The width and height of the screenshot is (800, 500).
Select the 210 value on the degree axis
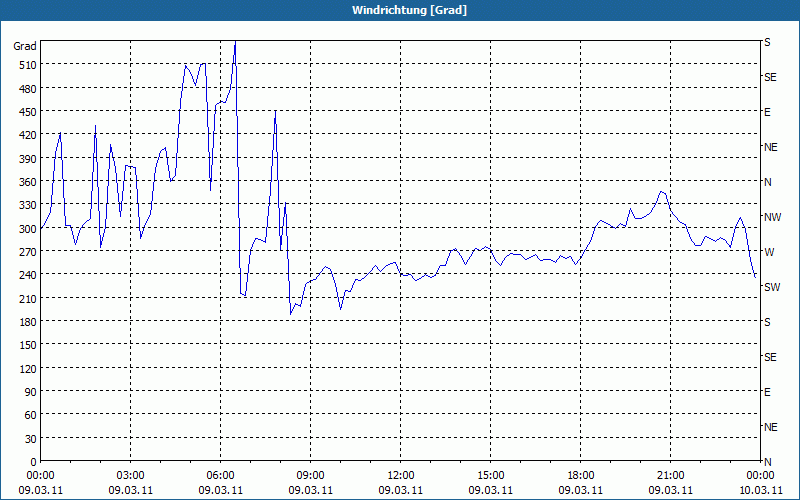28,298
